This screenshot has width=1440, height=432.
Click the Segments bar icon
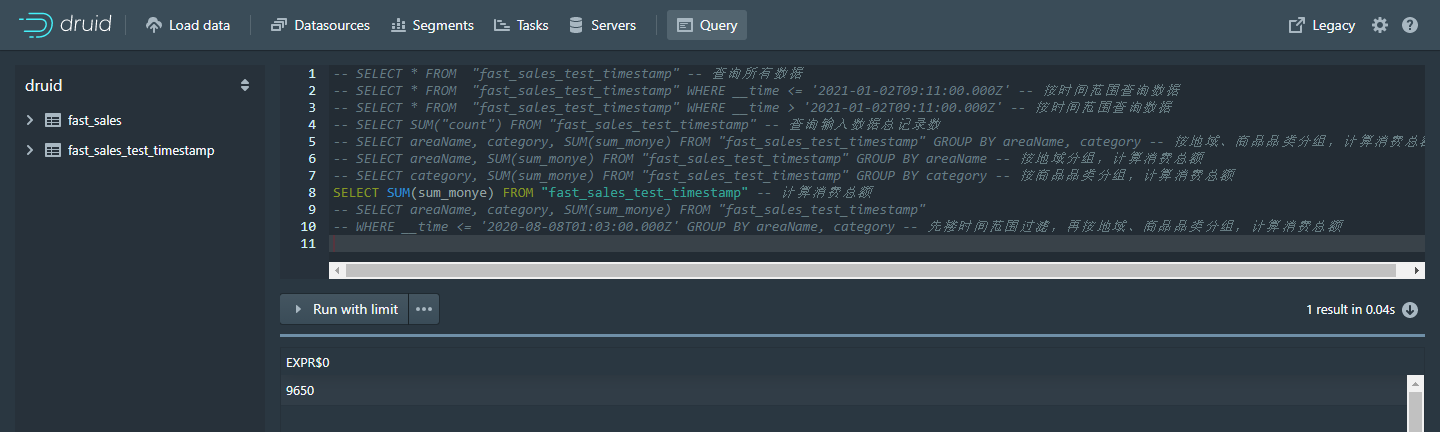point(398,25)
